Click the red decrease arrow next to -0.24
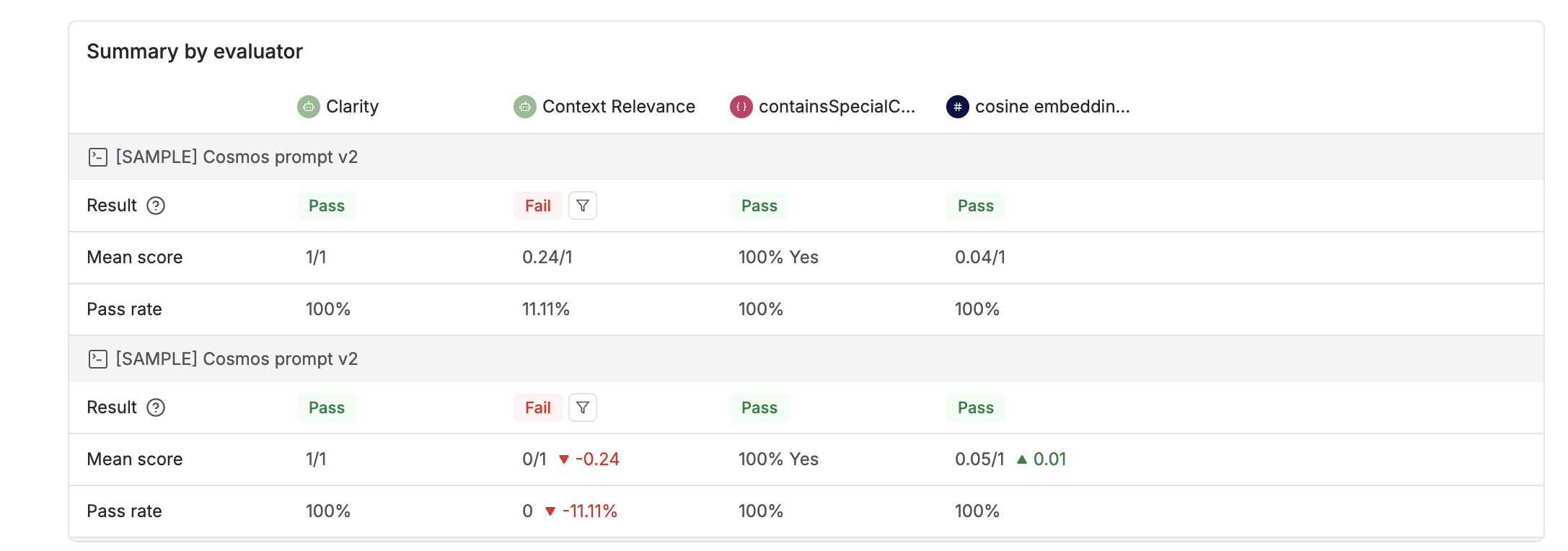Viewport: 1568px width, 551px height. click(x=565, y=459)
